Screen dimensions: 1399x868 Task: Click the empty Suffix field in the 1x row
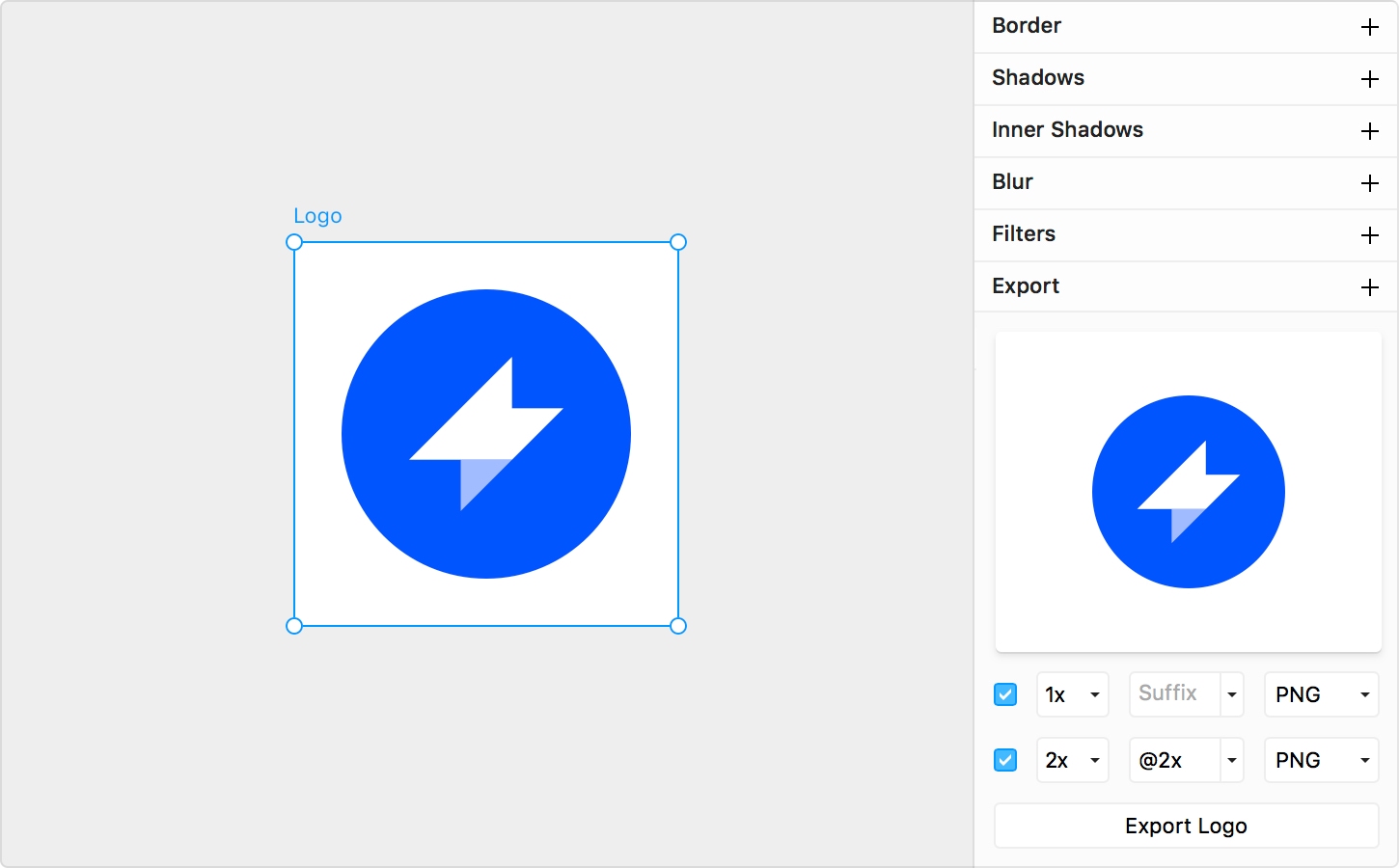click(x=1175, y=694)
